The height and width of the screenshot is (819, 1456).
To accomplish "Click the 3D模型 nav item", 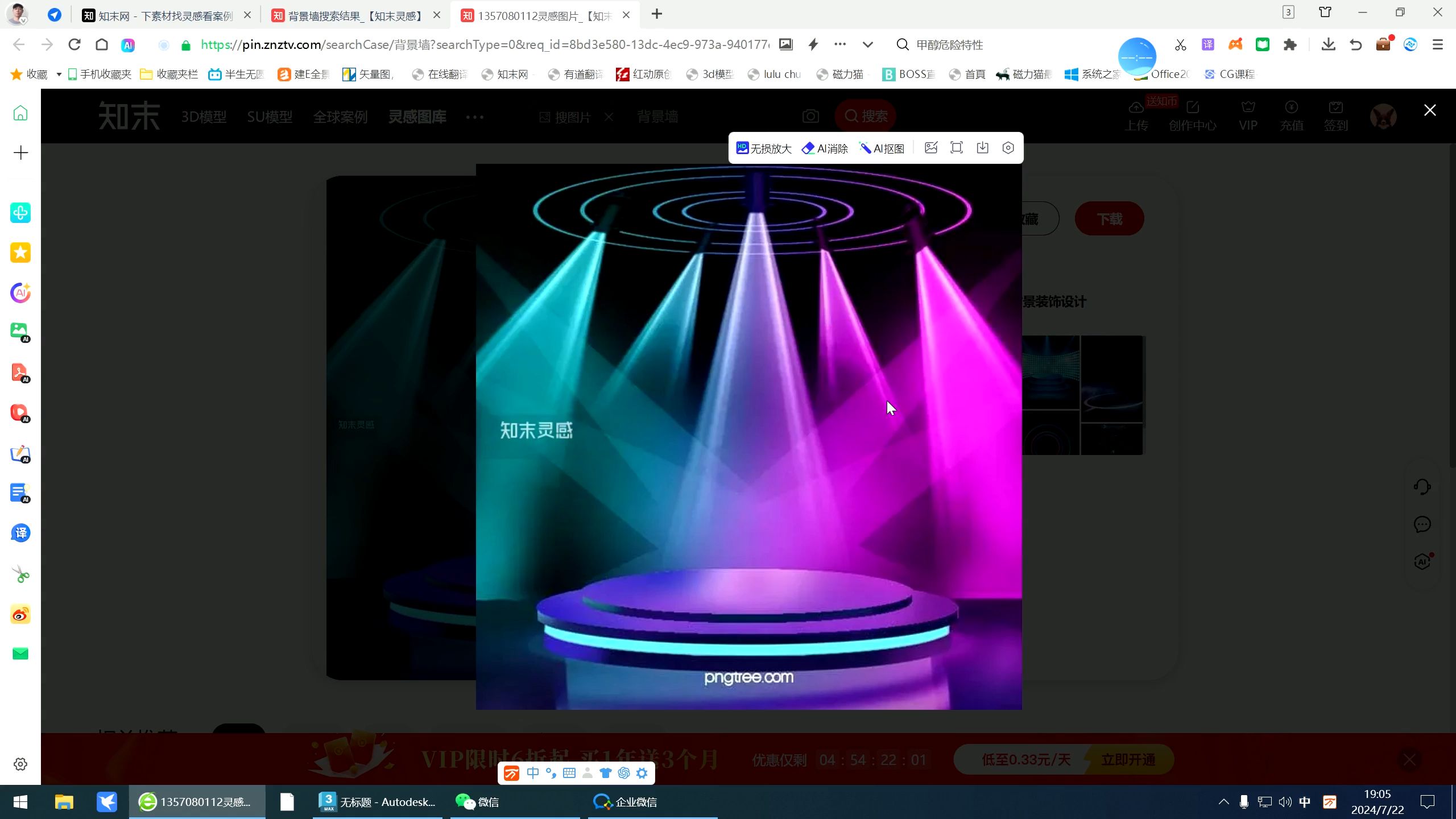I will click(x=204, y=117).
